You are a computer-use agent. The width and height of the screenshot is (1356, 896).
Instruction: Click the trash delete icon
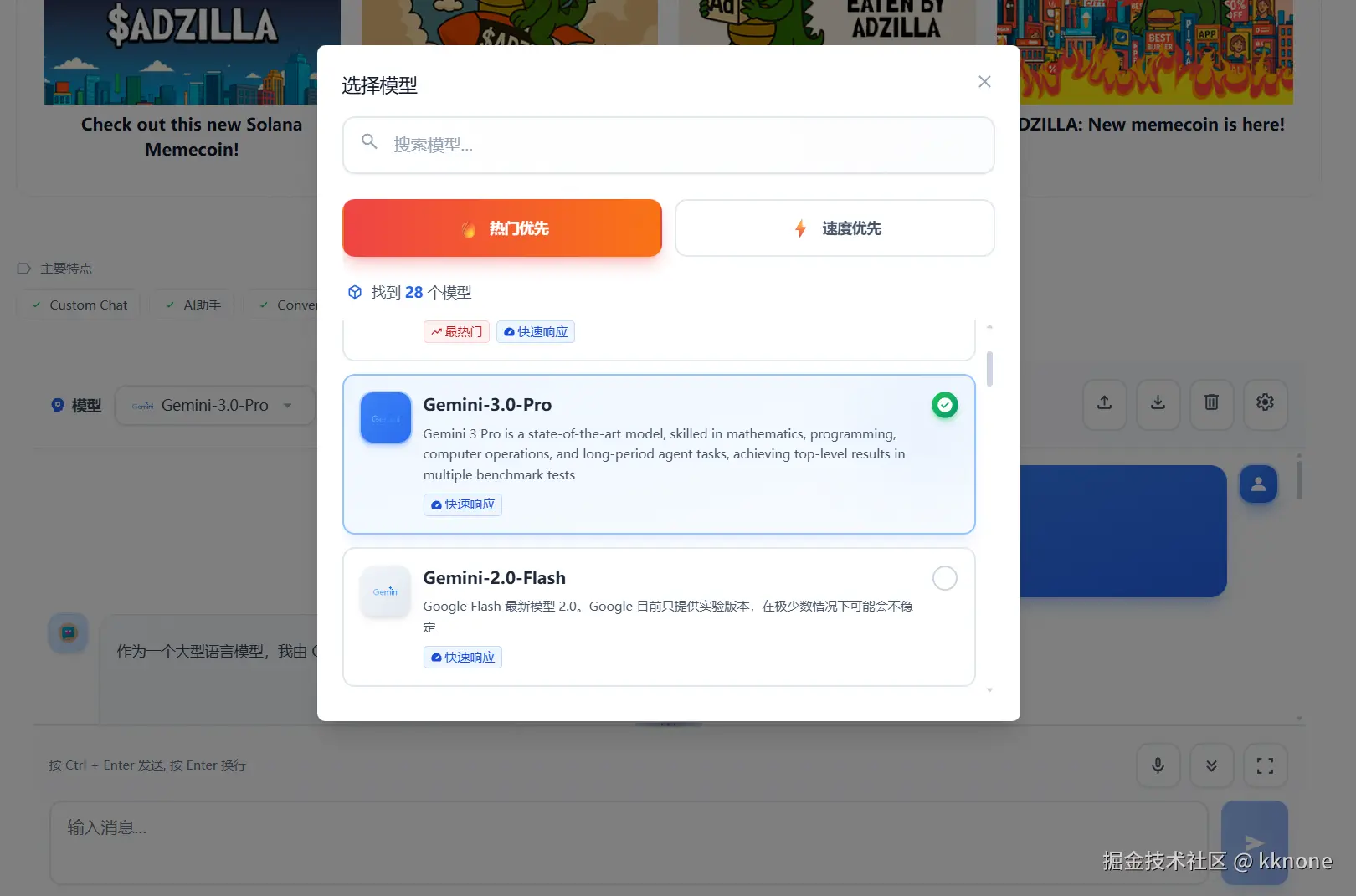pyautogui.click(x=1211, y=403)
